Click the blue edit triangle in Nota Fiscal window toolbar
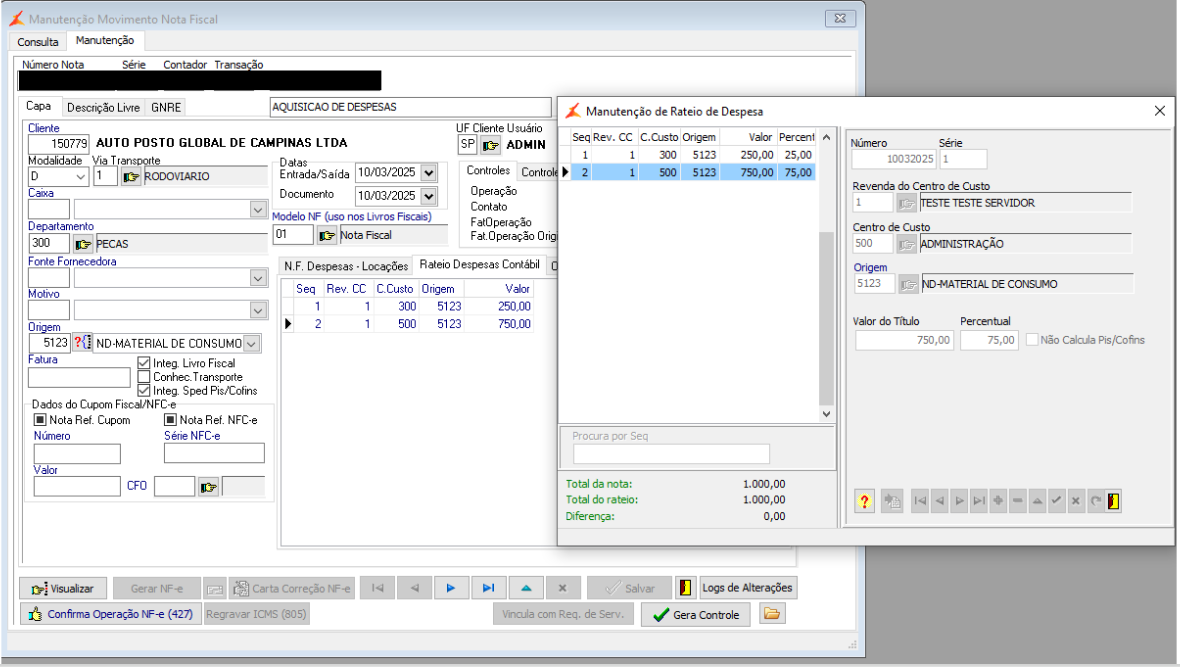The image size is (1180, 667). click(x=526, y=588)
